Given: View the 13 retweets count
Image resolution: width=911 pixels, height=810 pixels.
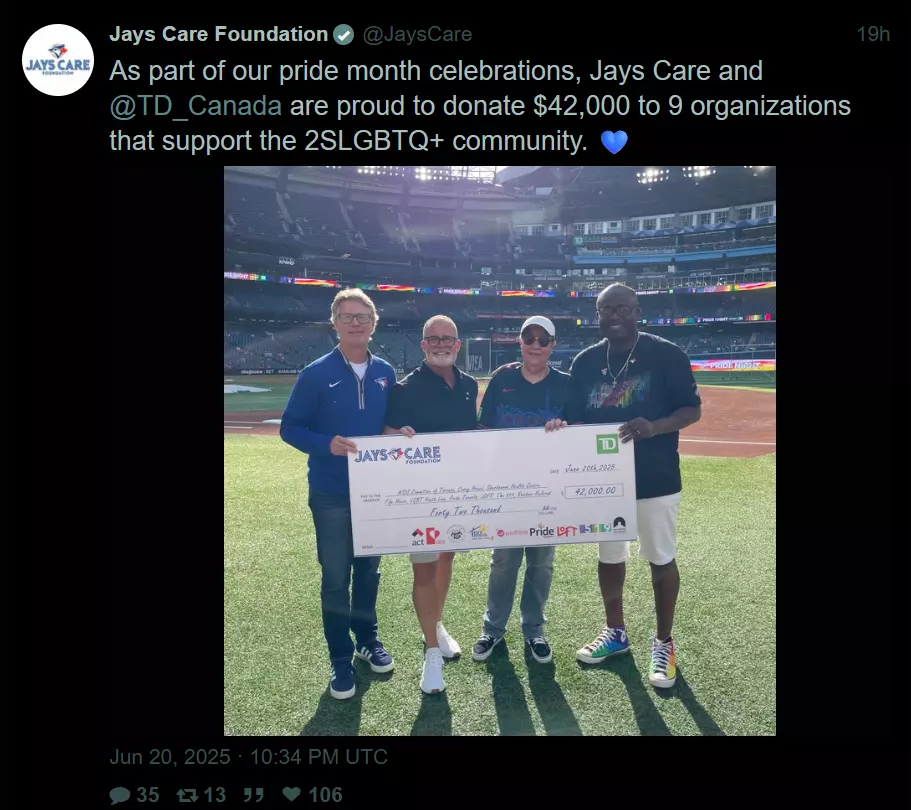Looking at the screenshot, I should coord(214,795).
